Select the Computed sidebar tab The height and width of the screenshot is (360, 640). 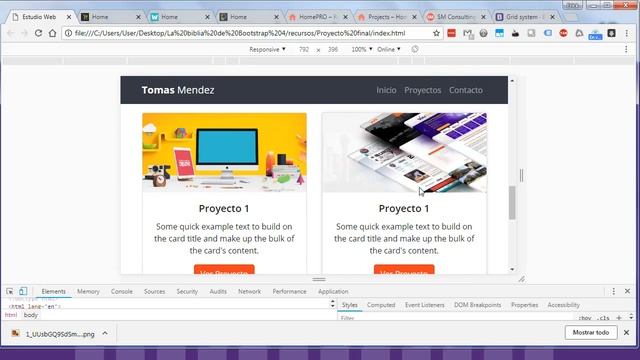click(381, 305)
